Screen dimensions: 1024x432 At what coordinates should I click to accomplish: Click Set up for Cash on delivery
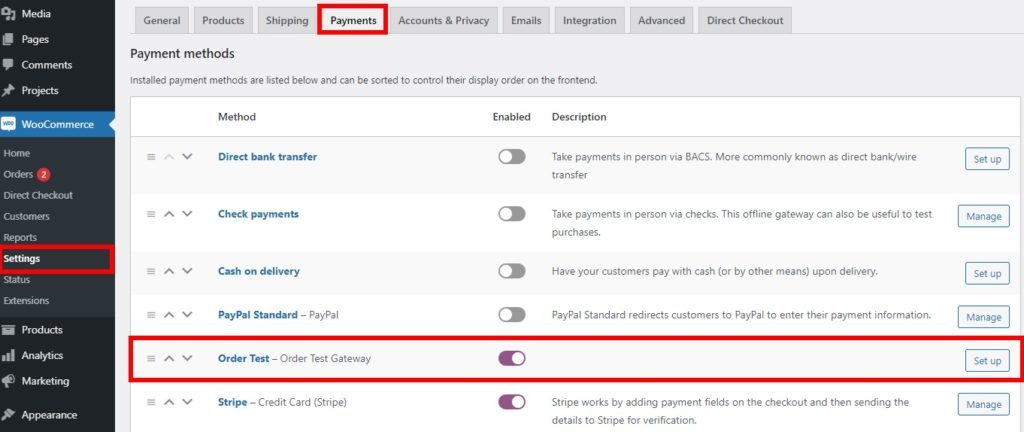click(987, 273)
